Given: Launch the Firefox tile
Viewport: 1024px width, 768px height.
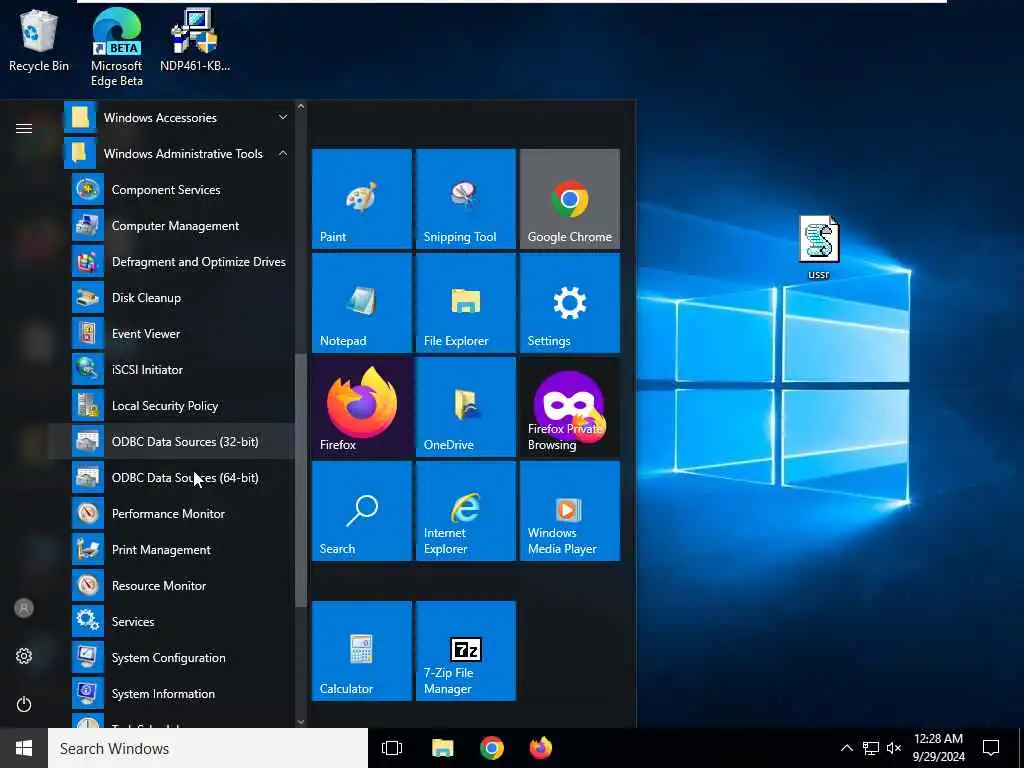Looking at the screenshot, I should pos(362,406).
